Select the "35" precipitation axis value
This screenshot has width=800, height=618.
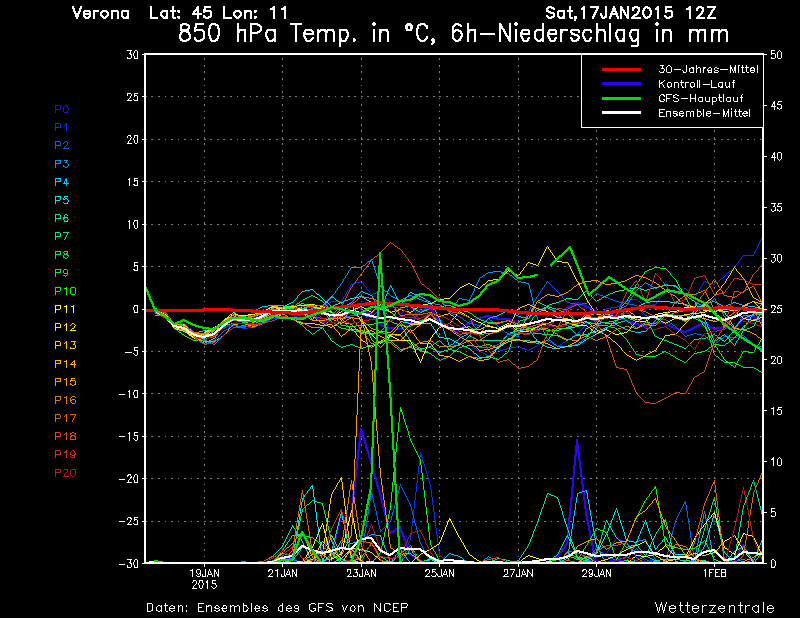pyautogui.click(x=776, y=208)
